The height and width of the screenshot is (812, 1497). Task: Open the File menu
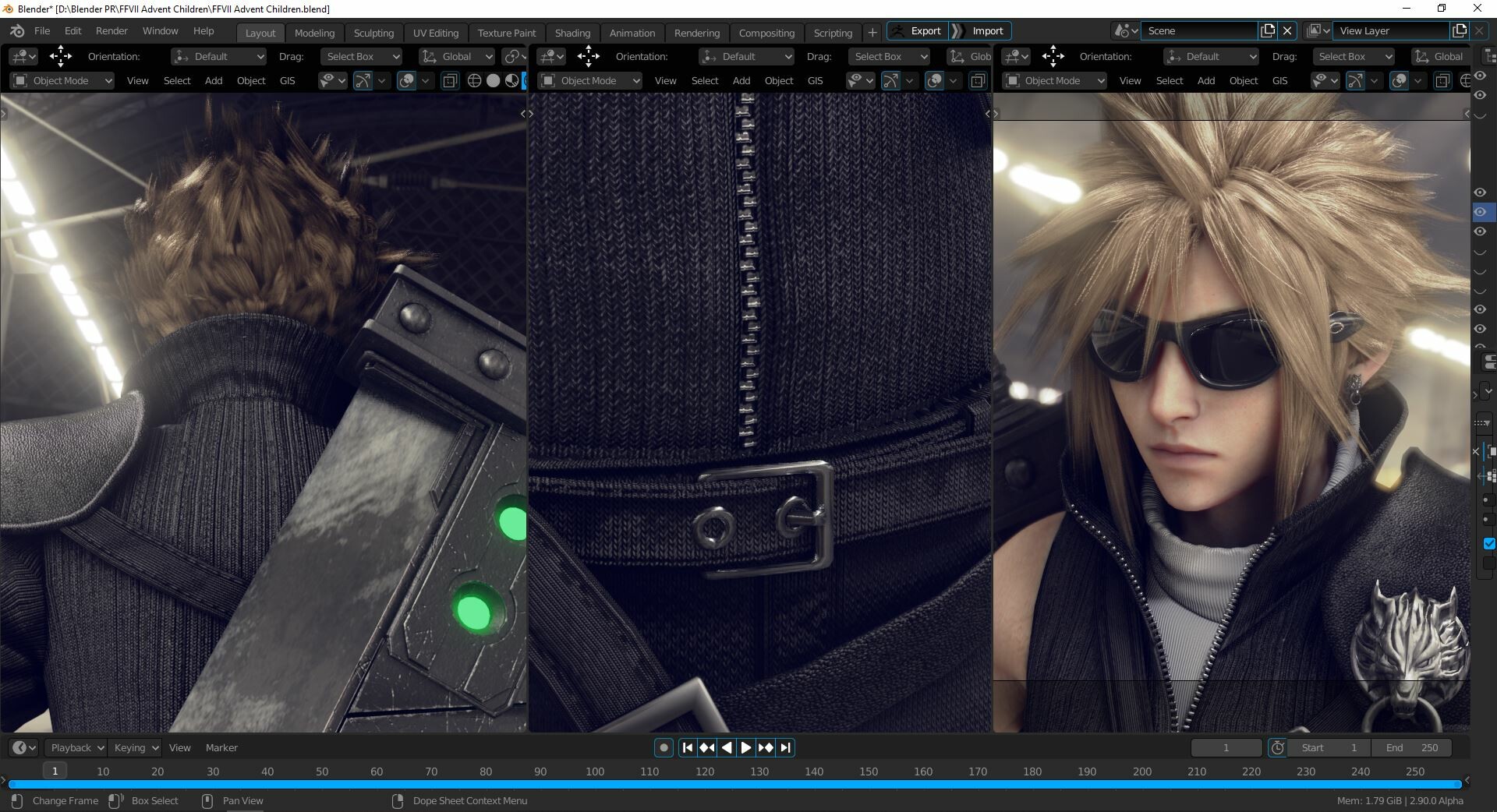pyautogui.click(x=42, y=31)
